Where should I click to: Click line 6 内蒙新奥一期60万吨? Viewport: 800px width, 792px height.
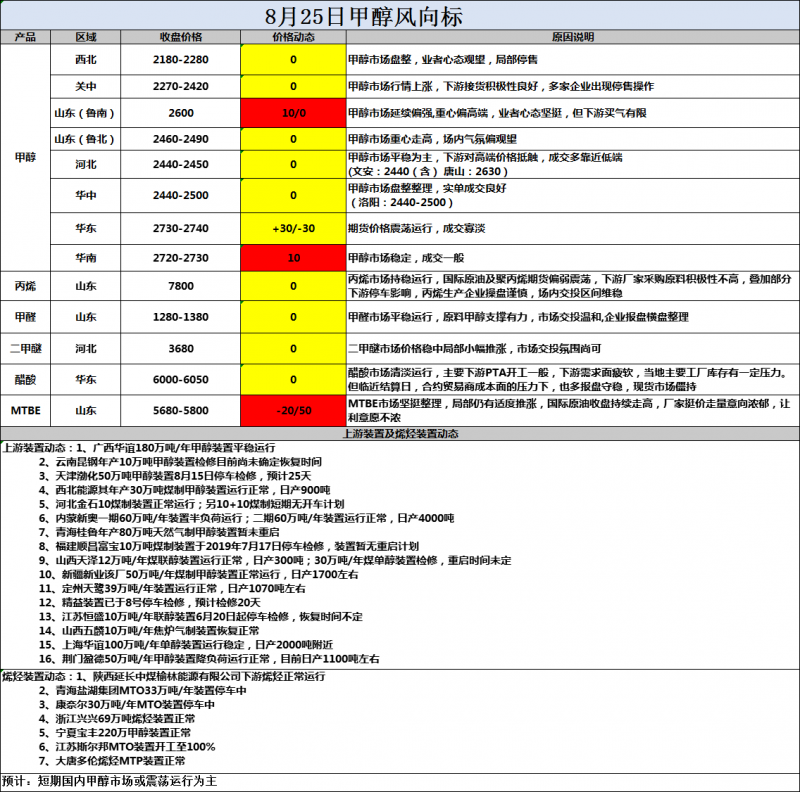(x=246, y=518)
